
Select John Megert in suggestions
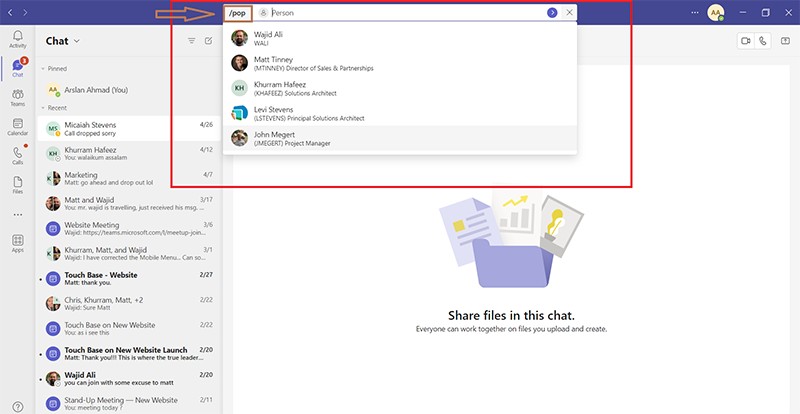(400, 138)
